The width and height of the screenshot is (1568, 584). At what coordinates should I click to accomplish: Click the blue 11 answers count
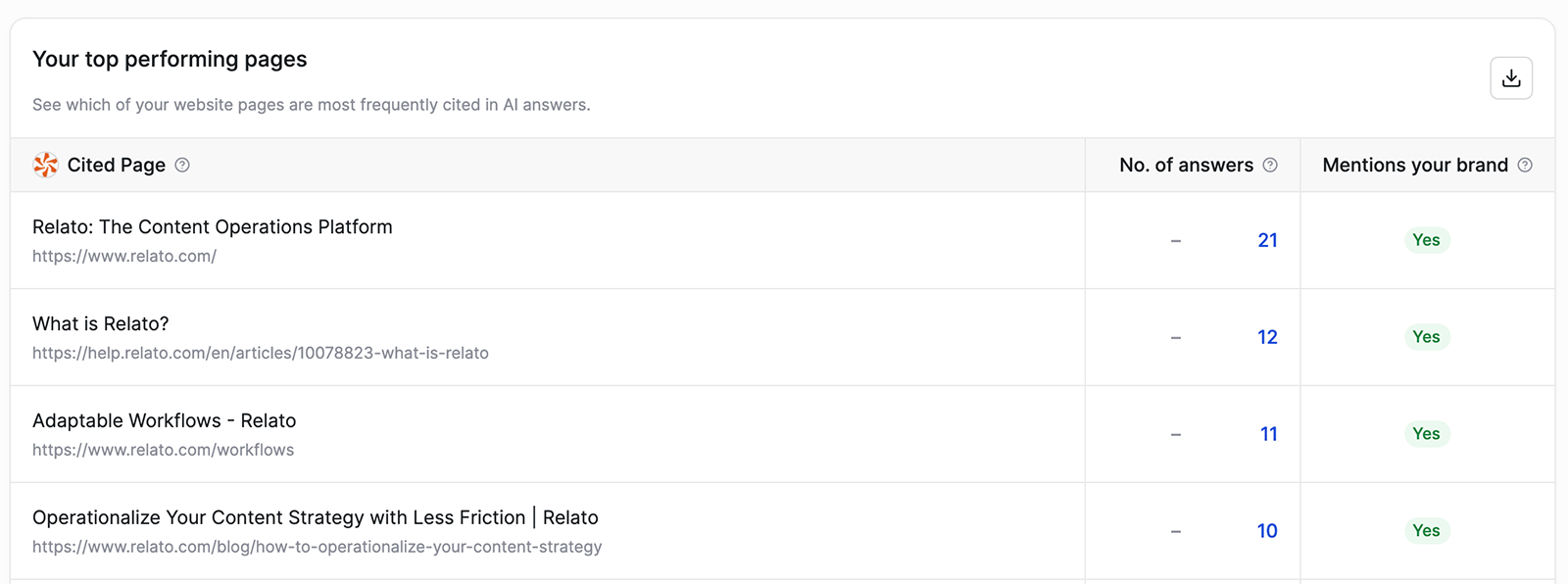[x=1268, y=433]
